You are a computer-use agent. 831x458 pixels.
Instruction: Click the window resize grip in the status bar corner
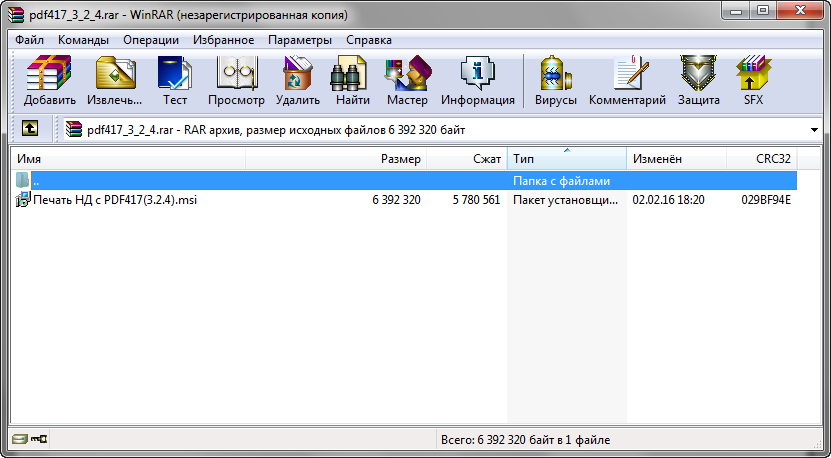tap(816, 442)
